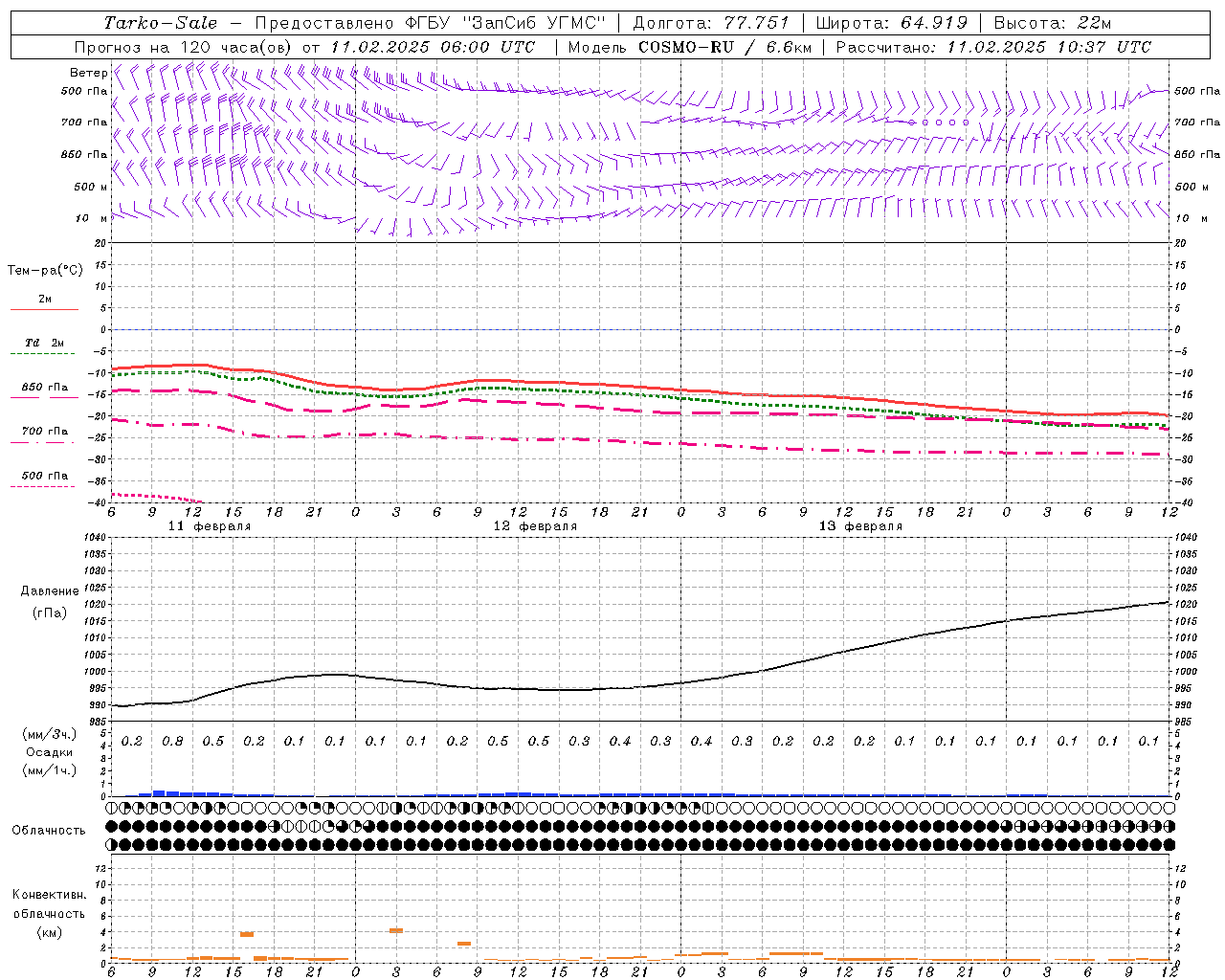Viewport: 1225px width, 980px height.
Task: Click the orange convective bar near 3h on 12 февраля
Action: tap(395, 930)
